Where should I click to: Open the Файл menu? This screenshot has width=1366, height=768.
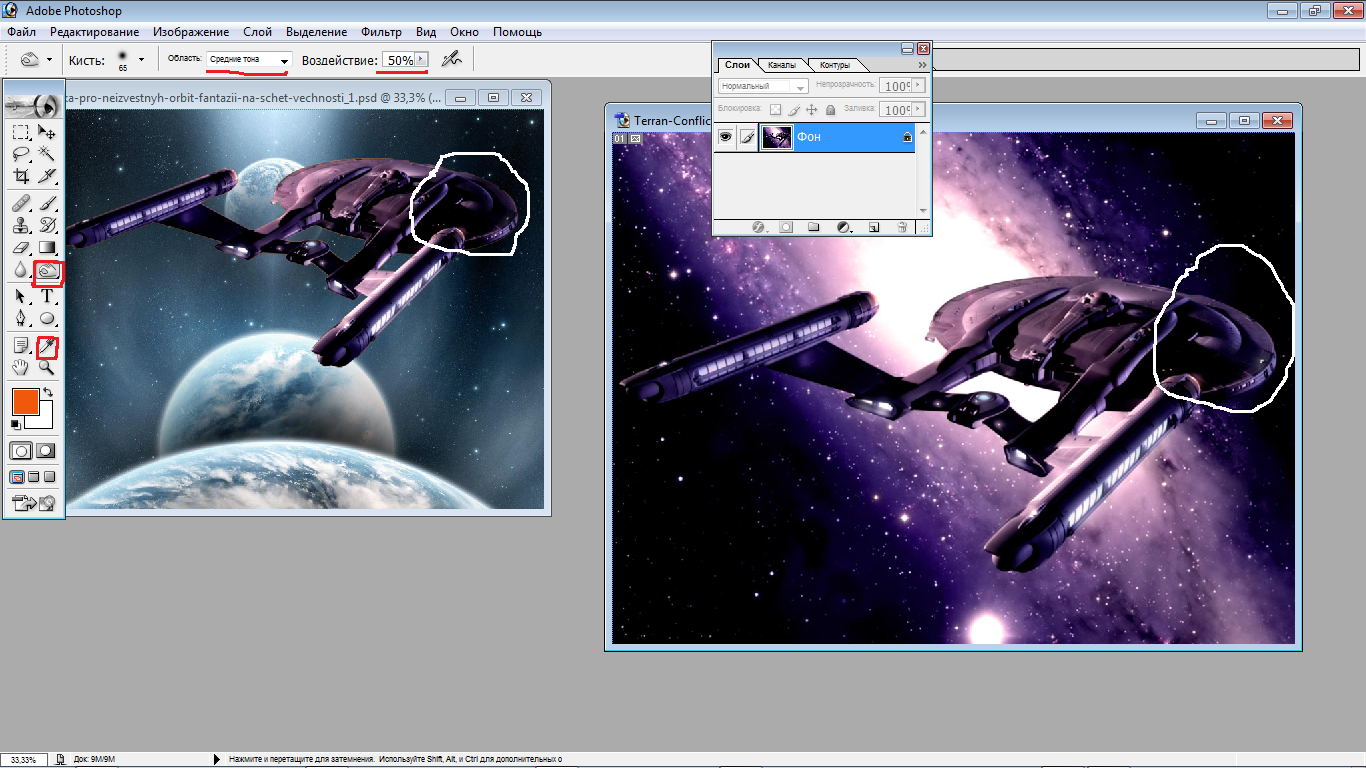click(21, 32)
